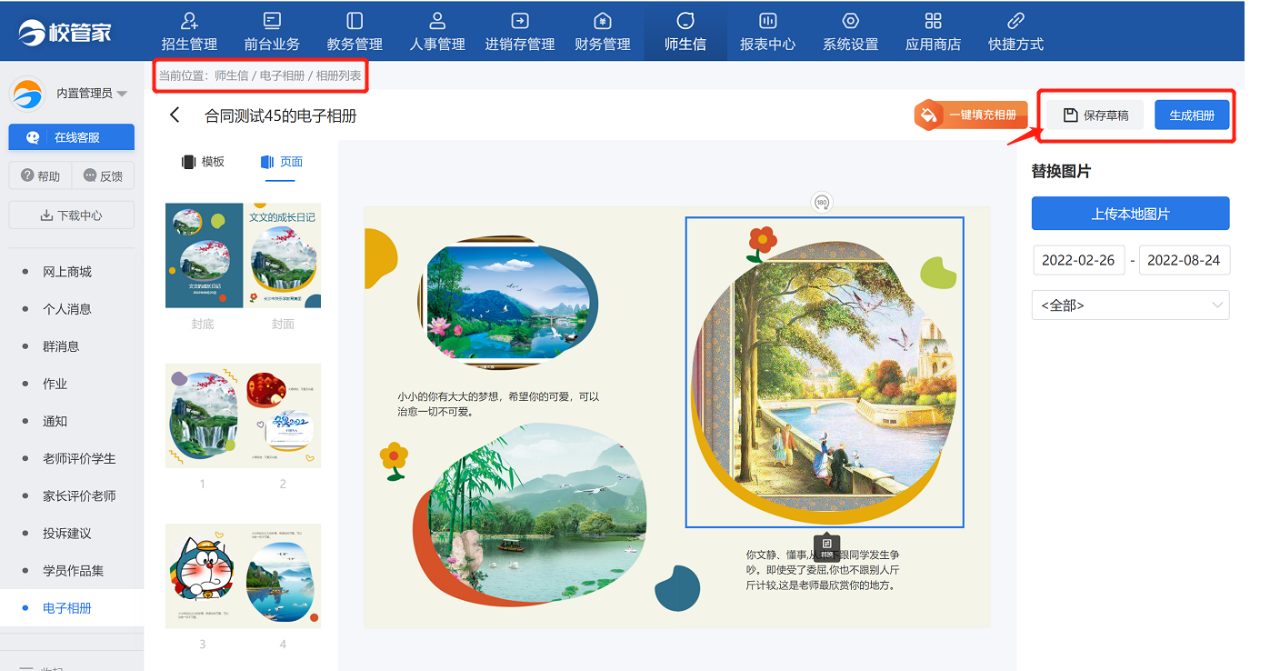Switch to the 页面 tab
1280x671 pixels.
click(x=281, y=162)
